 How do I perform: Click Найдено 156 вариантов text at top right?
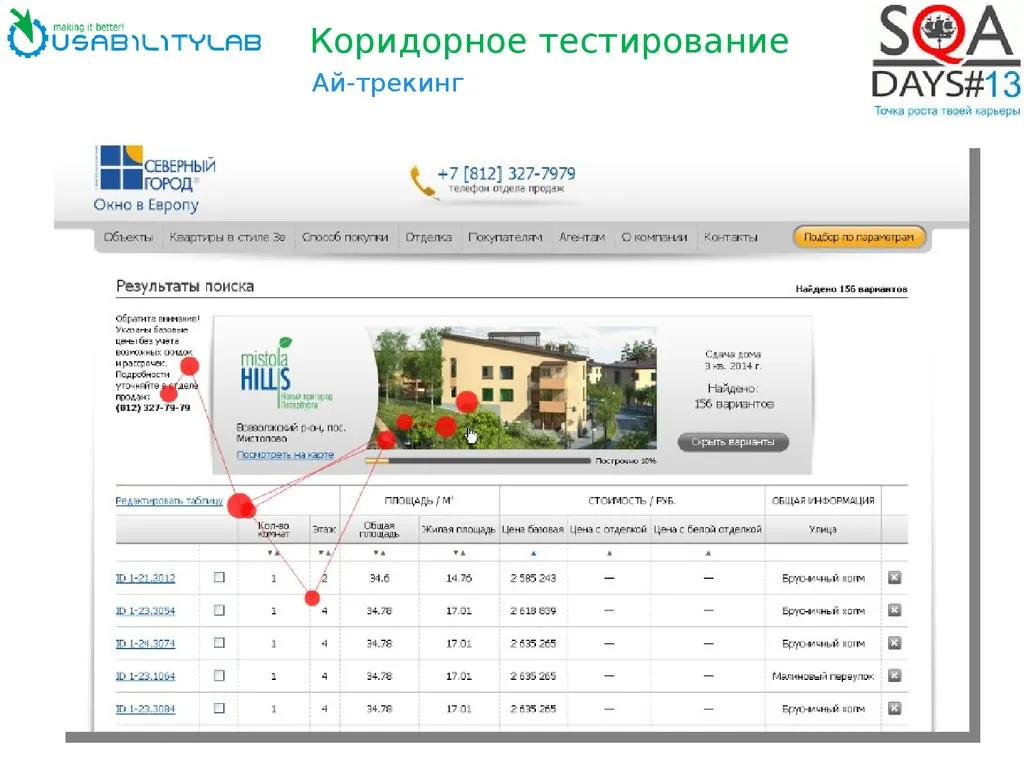click(851, 289)
